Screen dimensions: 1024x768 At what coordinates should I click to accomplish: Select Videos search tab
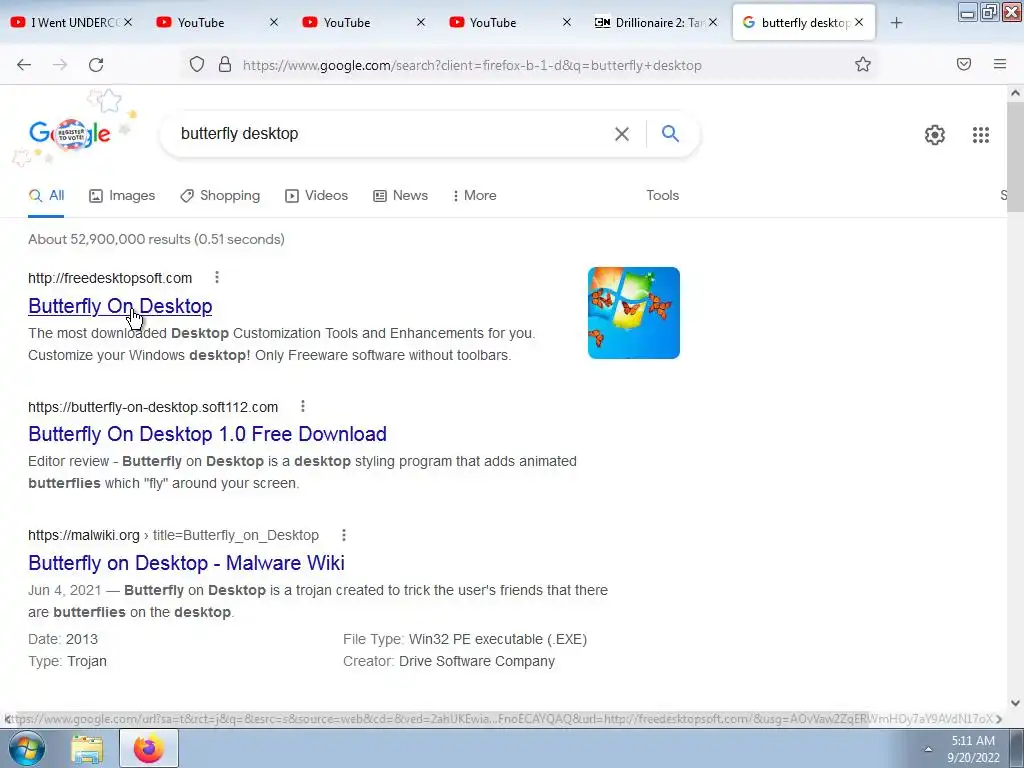[317, 195]
